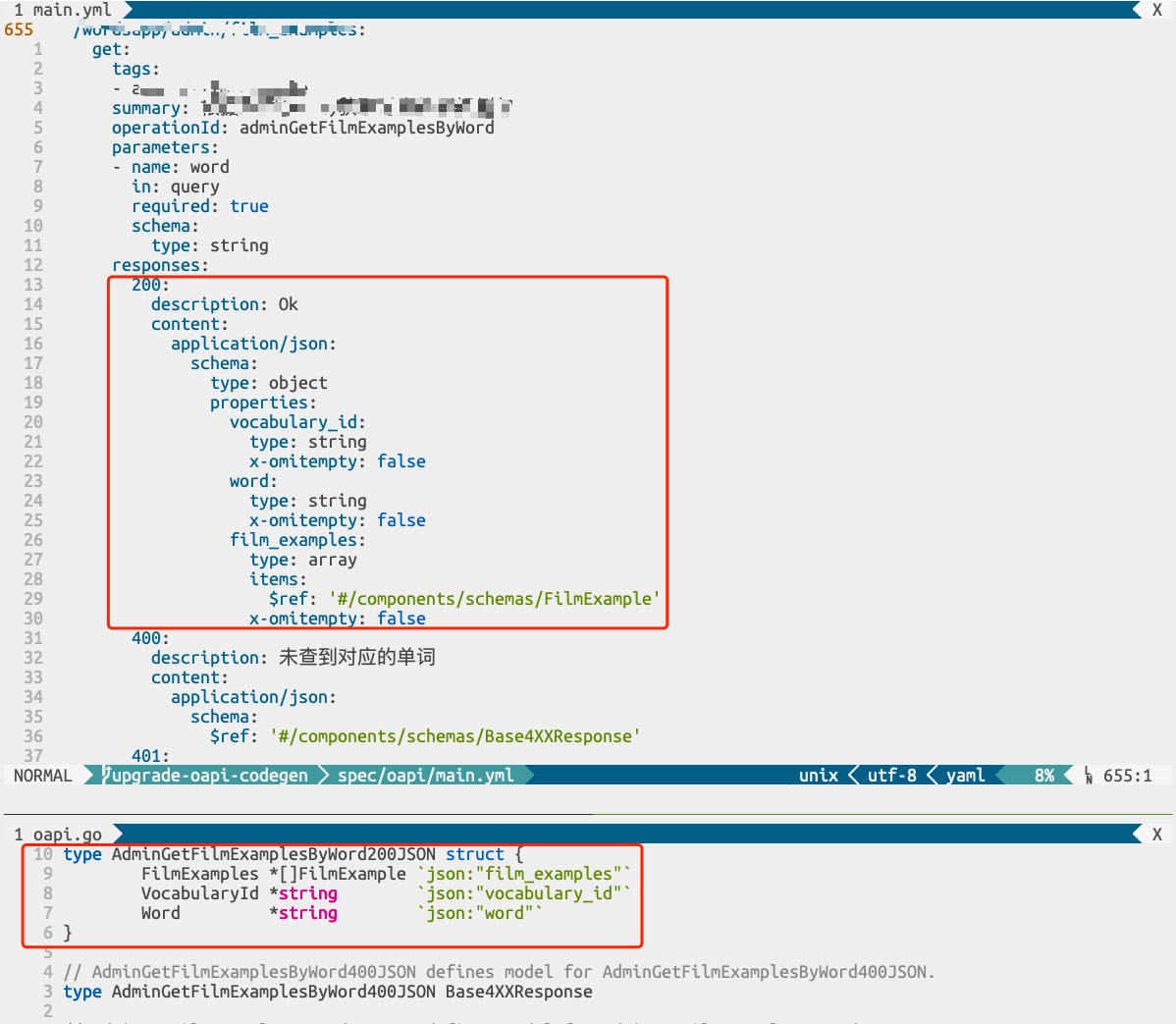Click the '400:' response key
Viewport: 1176px width, 1024px height.
[x=150, y=638]
